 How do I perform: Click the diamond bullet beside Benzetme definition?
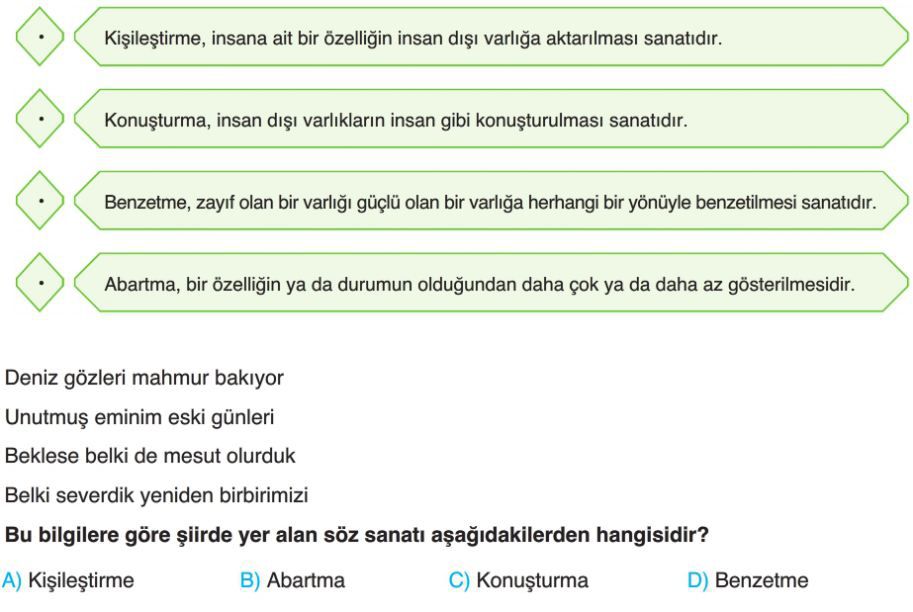40,201
